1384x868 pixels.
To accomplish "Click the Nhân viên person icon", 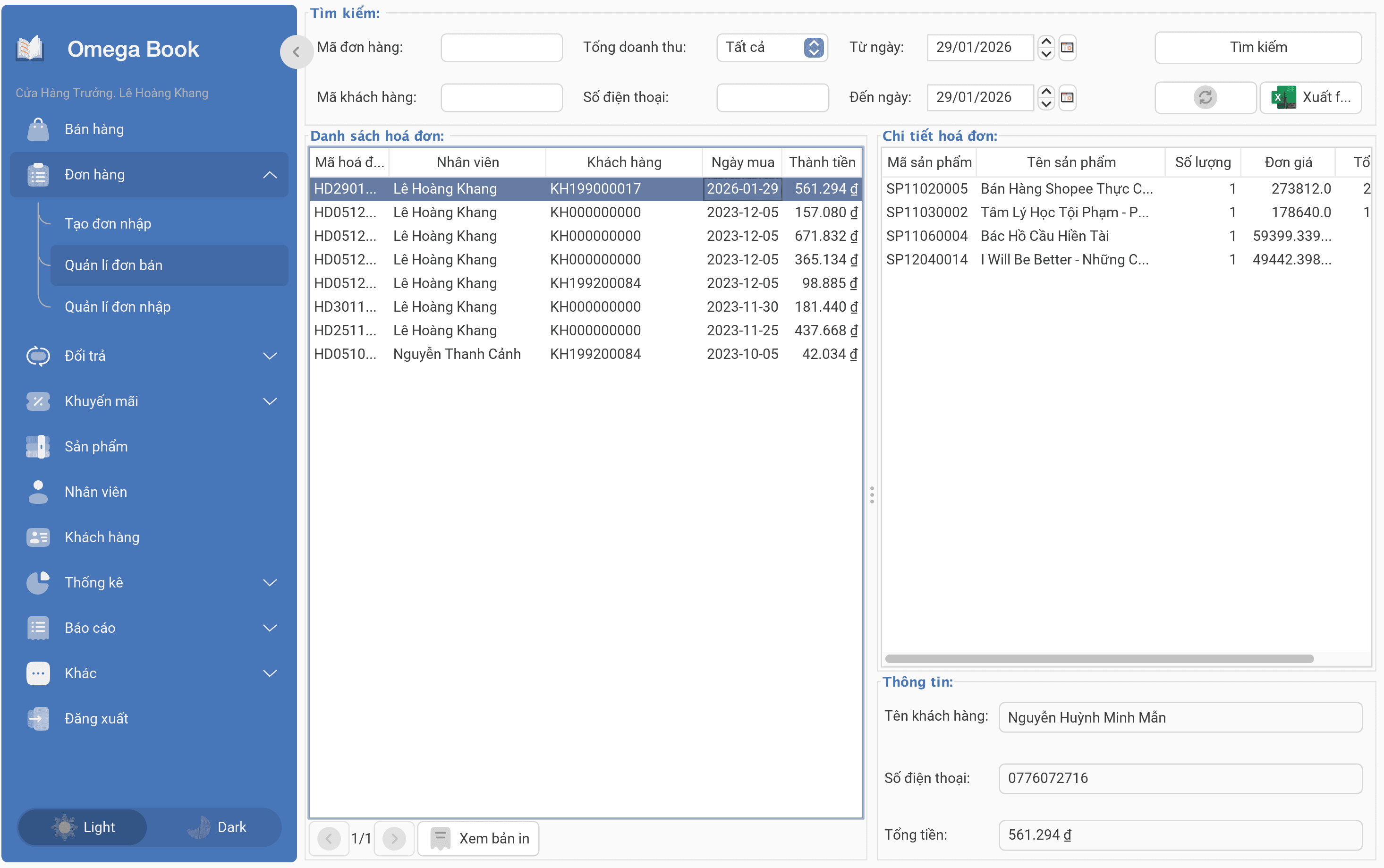I will point(38,492).
